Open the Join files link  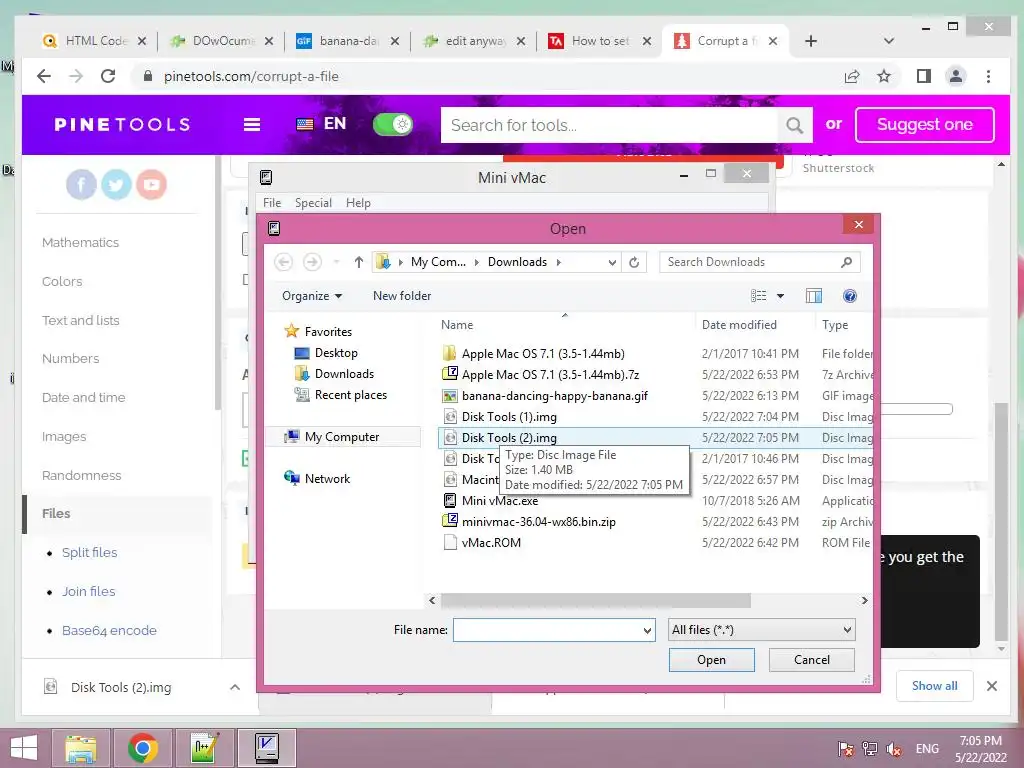tap(88, 592)
